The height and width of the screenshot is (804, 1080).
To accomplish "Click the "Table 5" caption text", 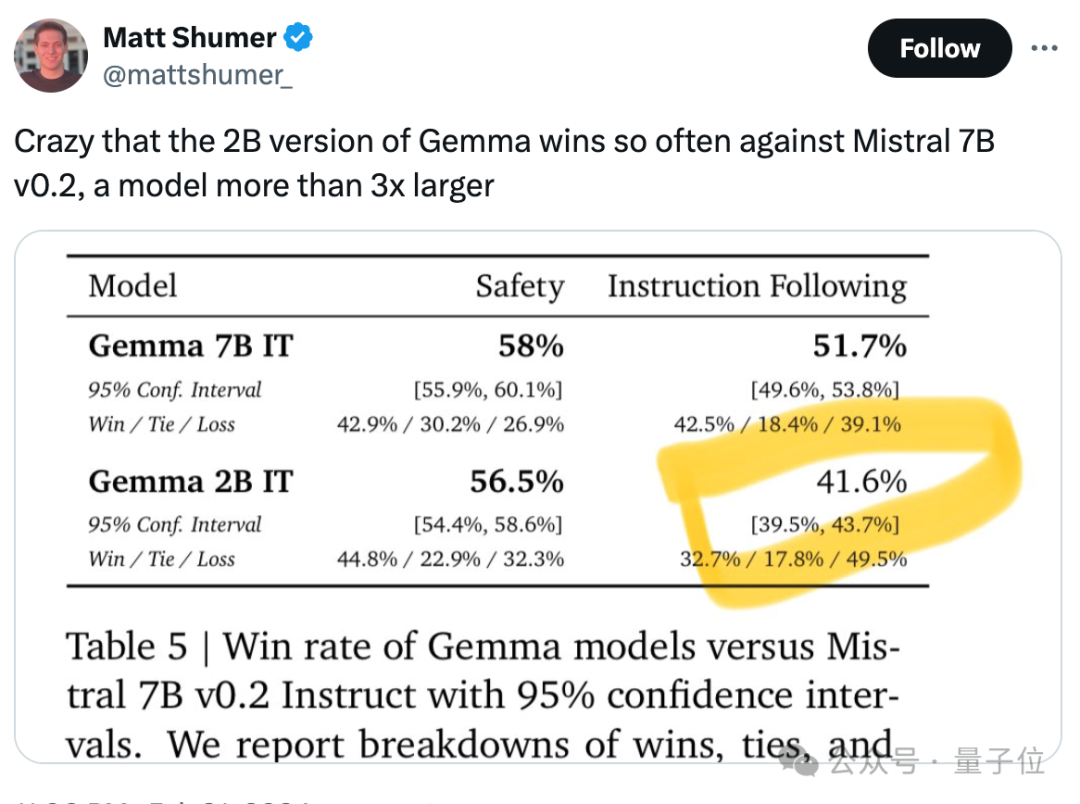I will [127, 647].
